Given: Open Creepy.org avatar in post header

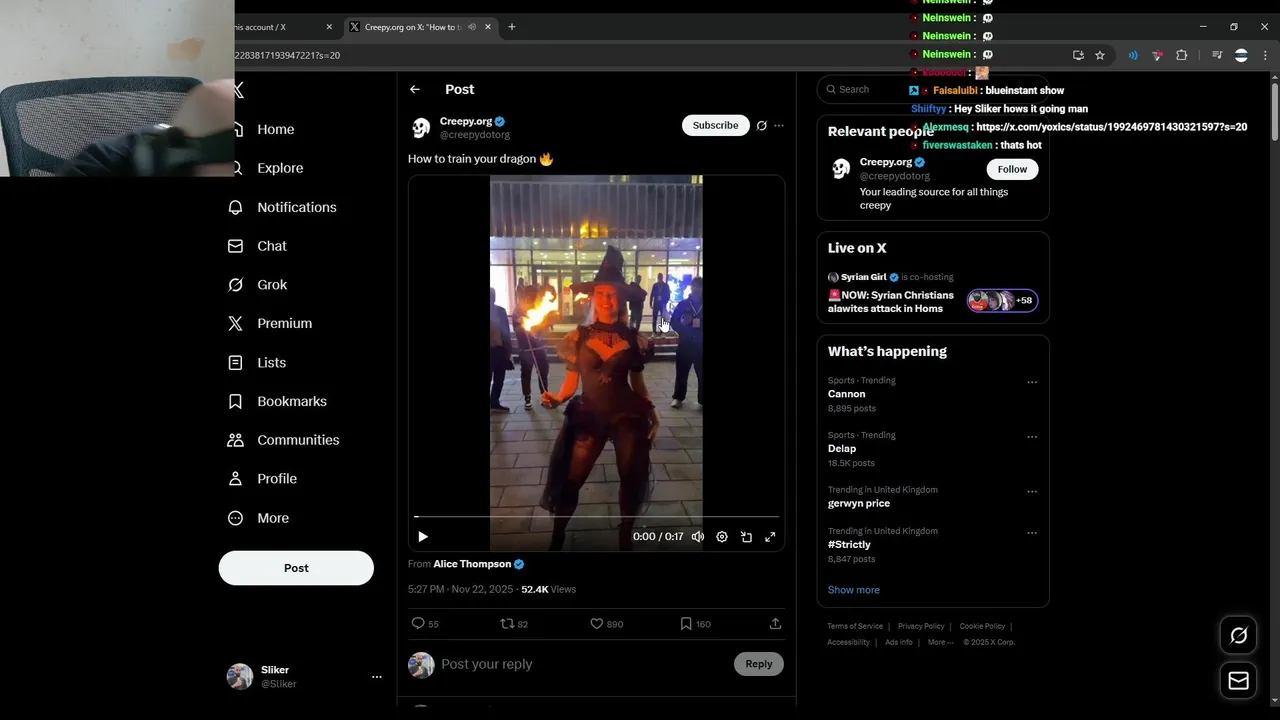Looking at the screenshot, I should (421, 128).
